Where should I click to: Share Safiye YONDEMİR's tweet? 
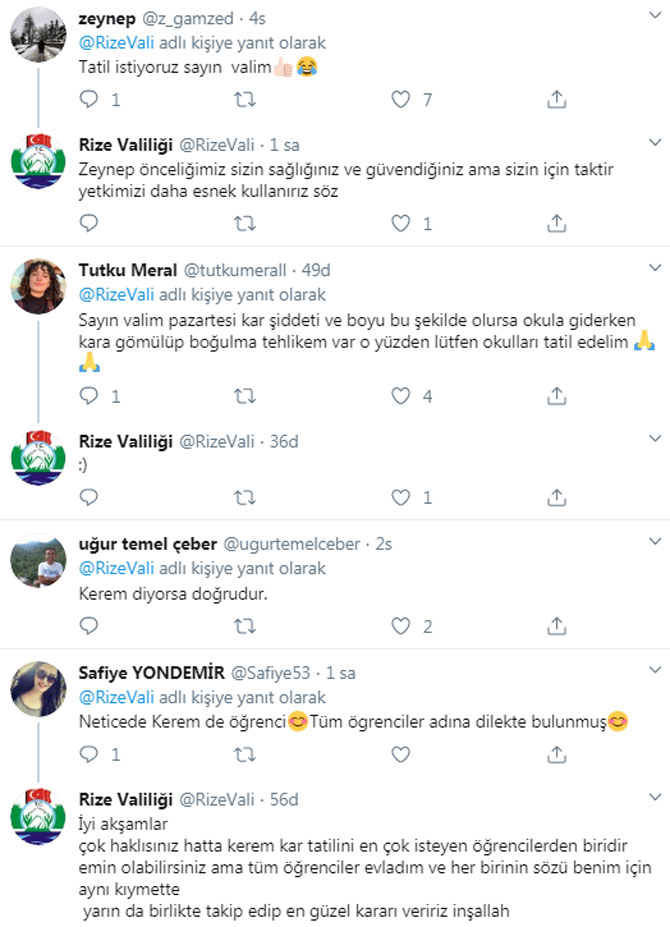[557, 754]
